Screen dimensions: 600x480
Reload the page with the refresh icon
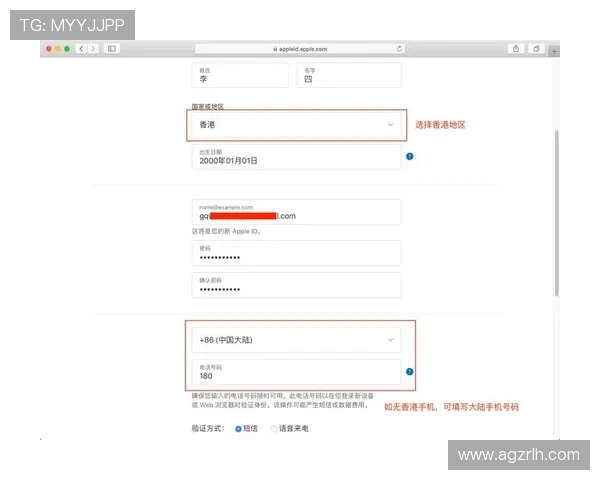[x=399, y=49]
